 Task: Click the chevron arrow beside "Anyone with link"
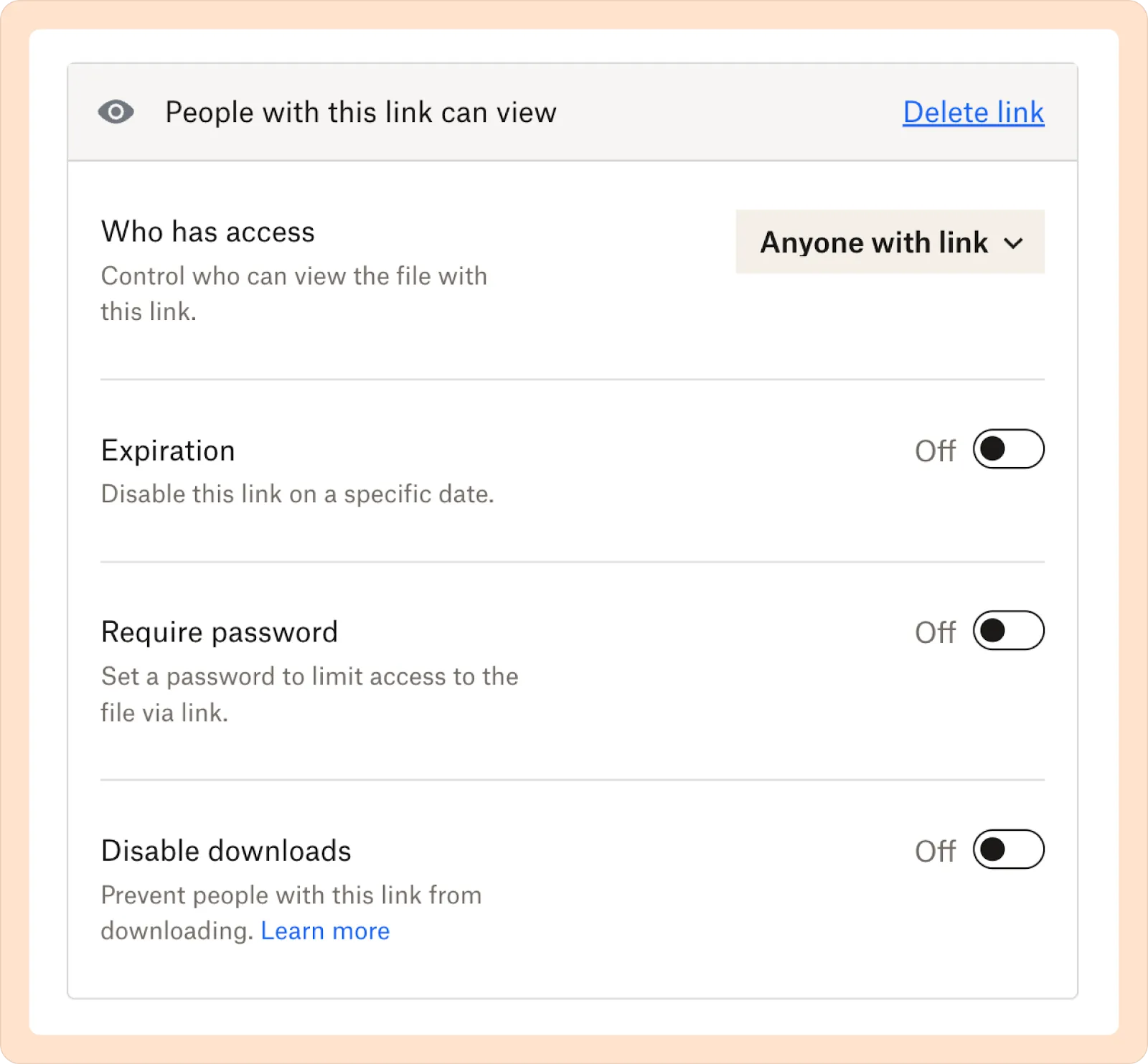pos(1013,243)
